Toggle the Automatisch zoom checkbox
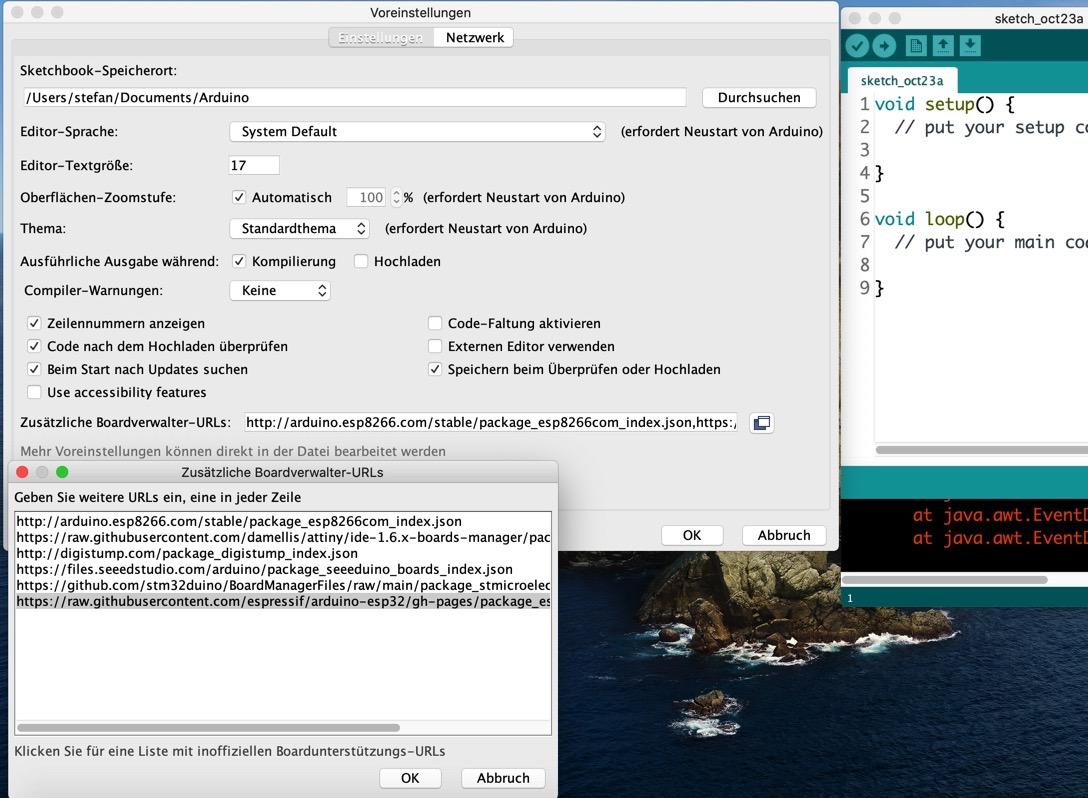Image resolution: width=1088 pixels, height=798 pixels. (239, 198)
